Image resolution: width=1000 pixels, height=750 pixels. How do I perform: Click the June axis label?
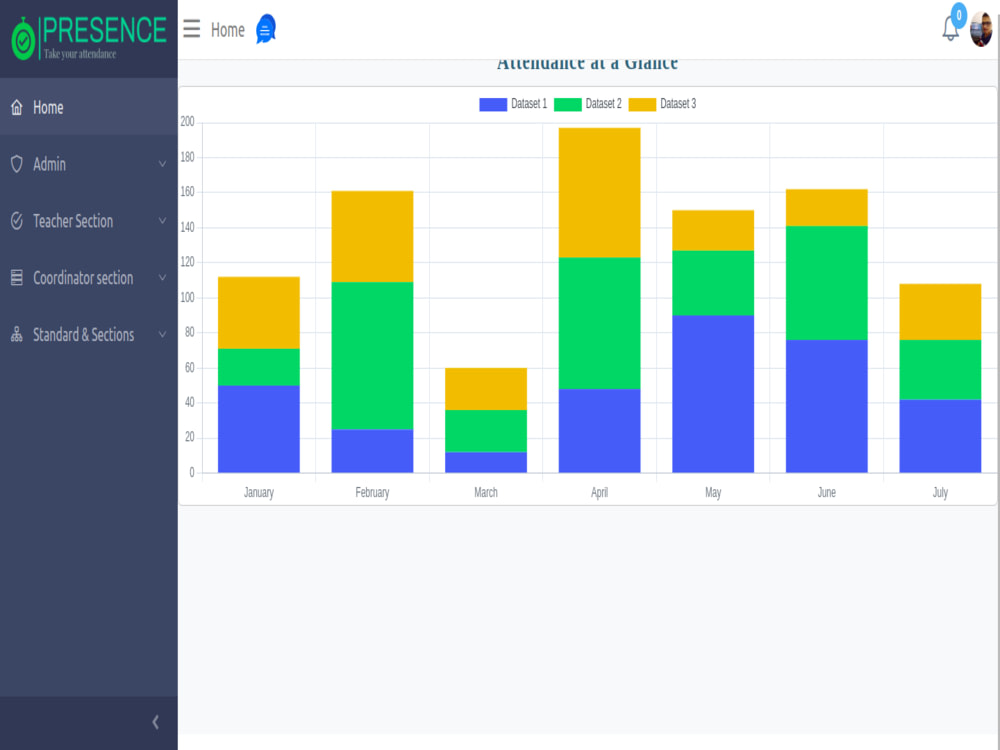[x=827, y=492]
